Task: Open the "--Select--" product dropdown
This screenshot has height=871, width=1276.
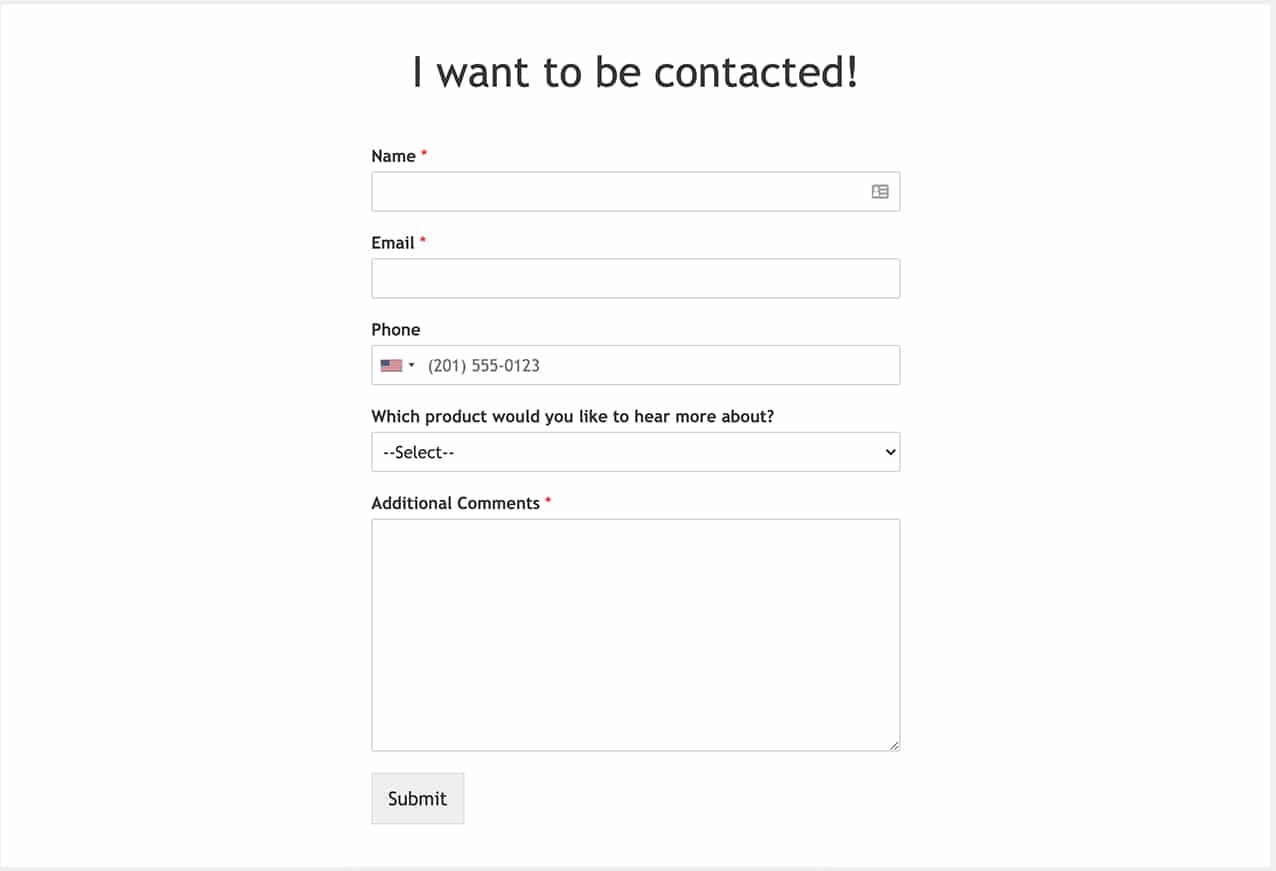Action: [636, 452]
